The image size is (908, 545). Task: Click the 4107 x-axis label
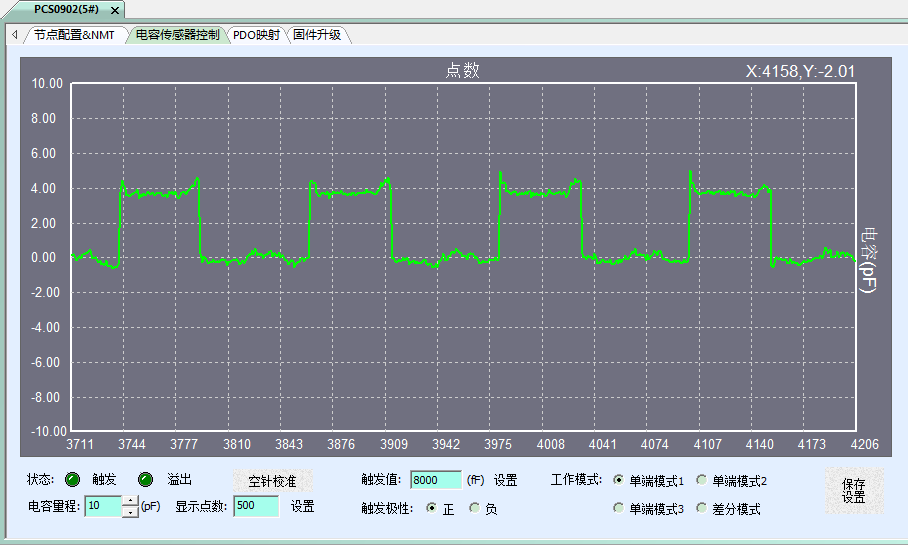point(708,444)
